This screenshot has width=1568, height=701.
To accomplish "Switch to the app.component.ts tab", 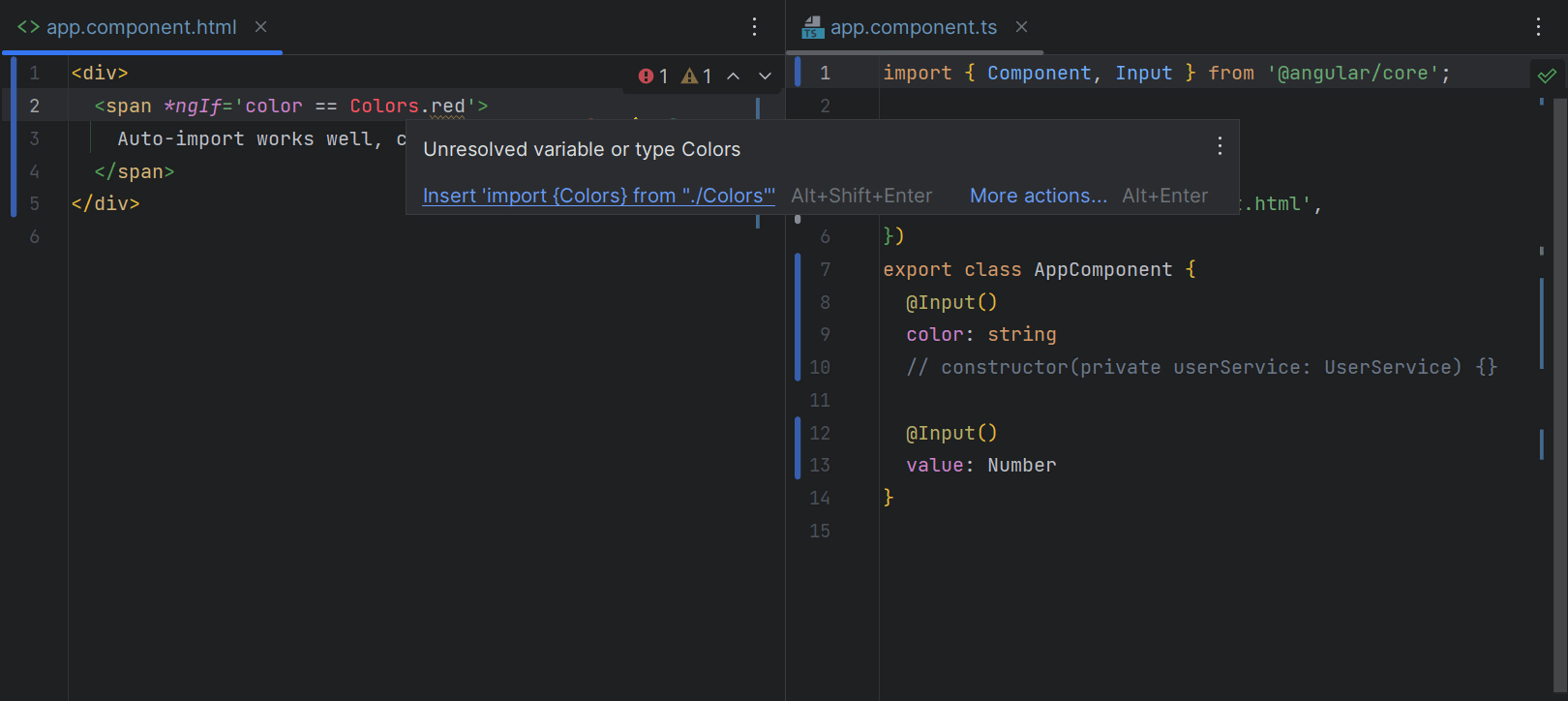I will [x=913, y=27].
